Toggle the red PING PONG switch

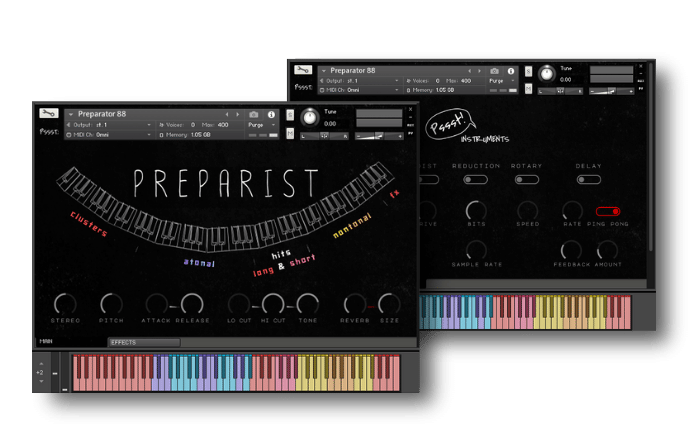[x=608, y=211]
